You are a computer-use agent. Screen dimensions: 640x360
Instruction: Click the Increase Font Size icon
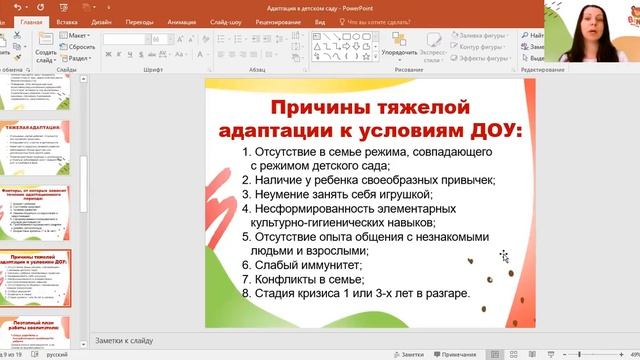180,39
